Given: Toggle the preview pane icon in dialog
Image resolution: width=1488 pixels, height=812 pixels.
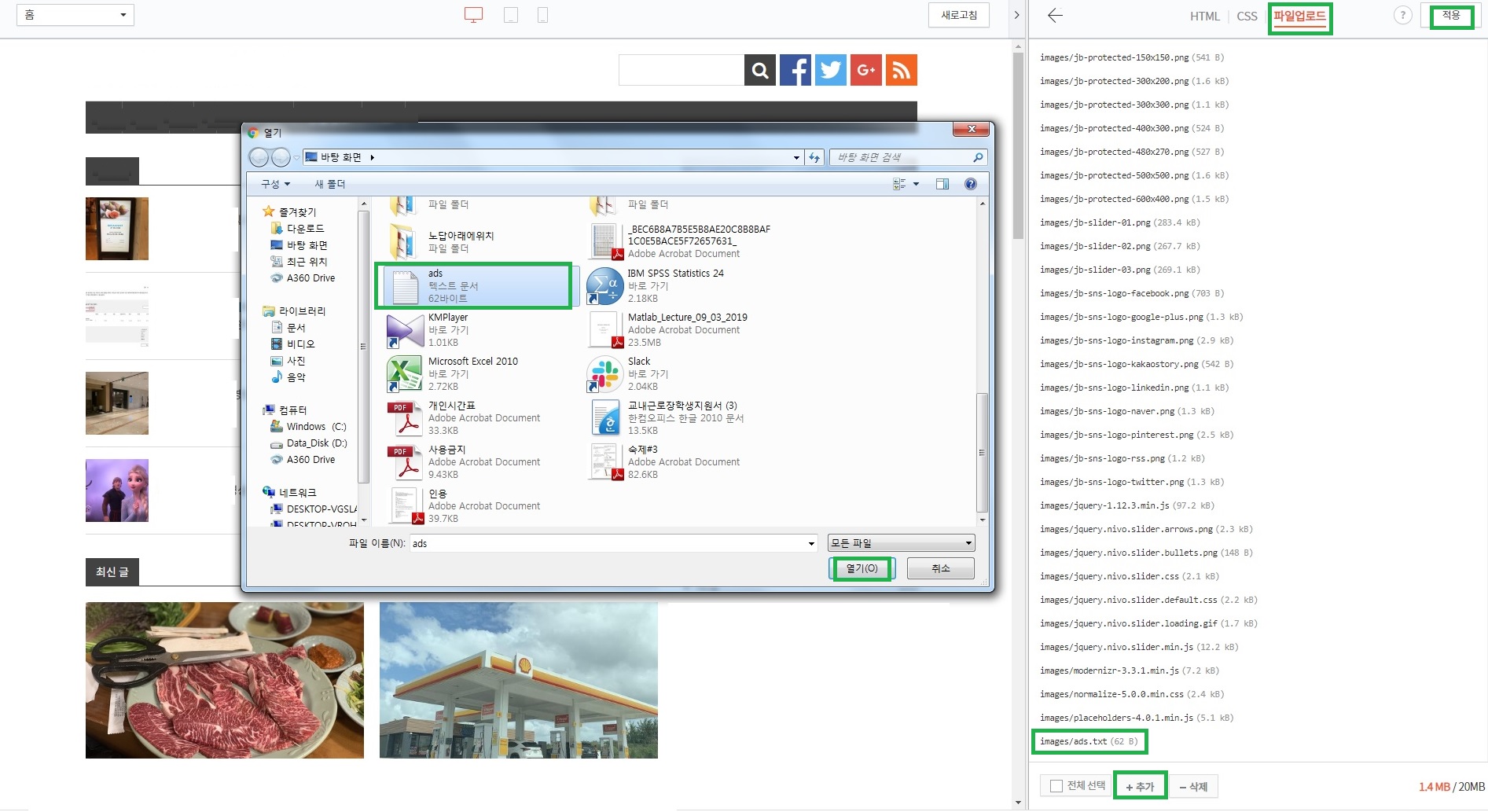Looking at the screenshot, I should tap(942, 184).
